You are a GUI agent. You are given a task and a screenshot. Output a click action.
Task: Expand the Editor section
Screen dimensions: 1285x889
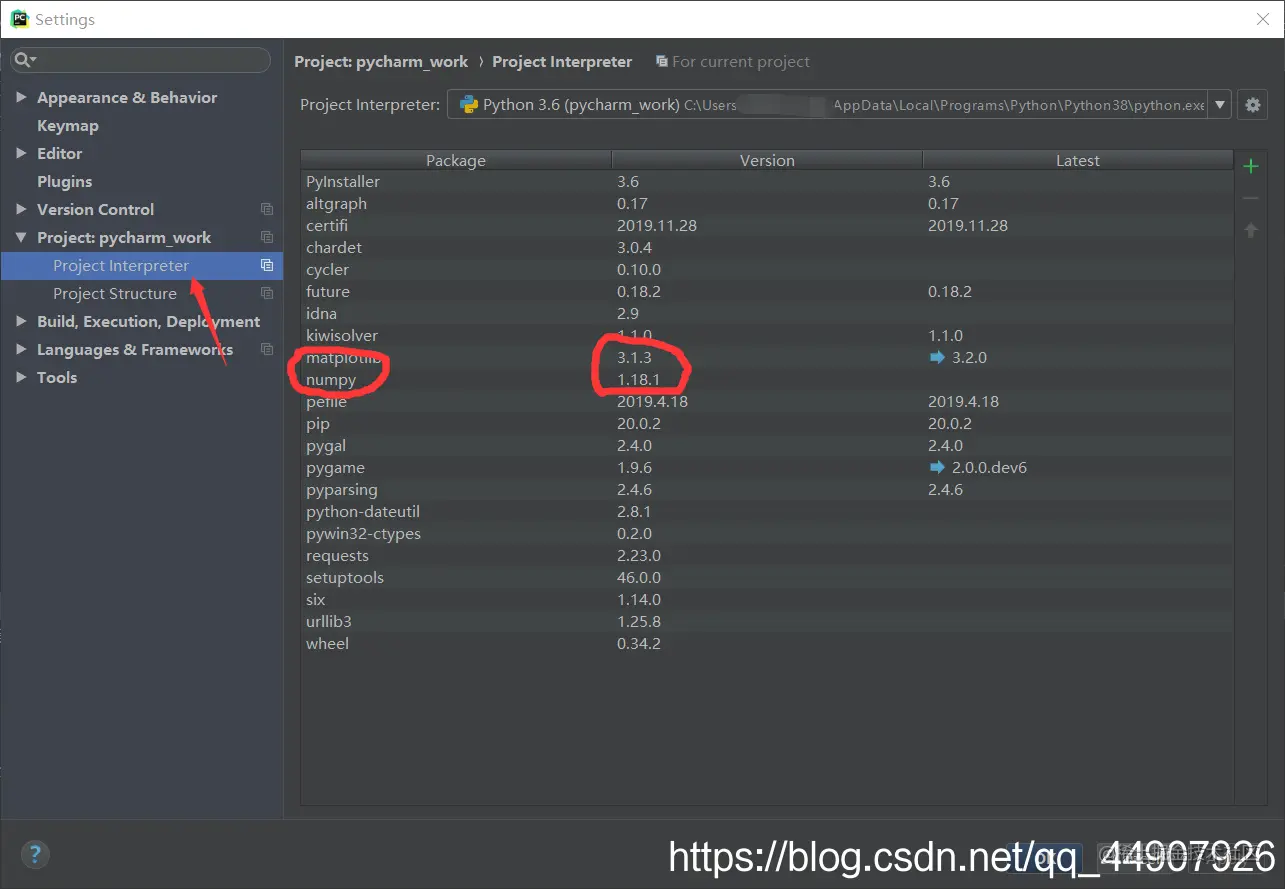(21, 153)
